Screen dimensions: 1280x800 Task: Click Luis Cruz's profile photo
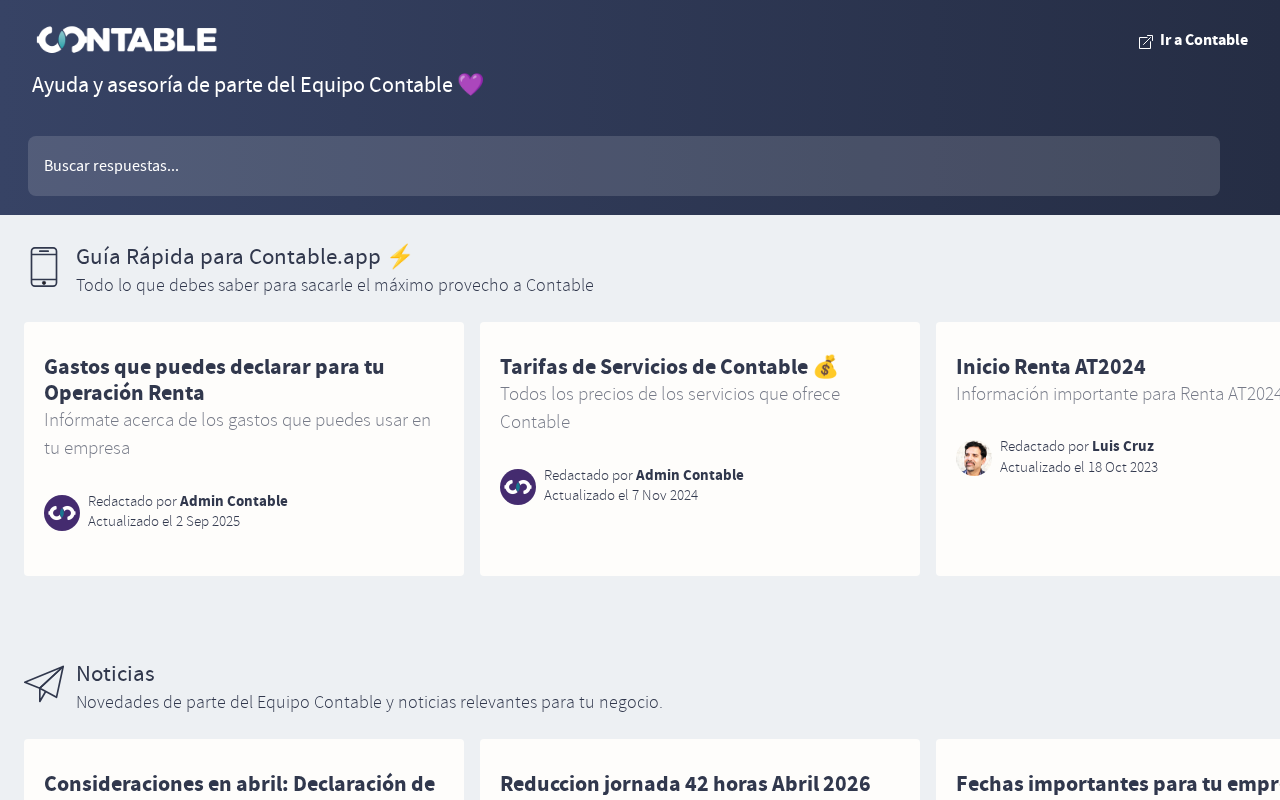(x=973, y=458)
